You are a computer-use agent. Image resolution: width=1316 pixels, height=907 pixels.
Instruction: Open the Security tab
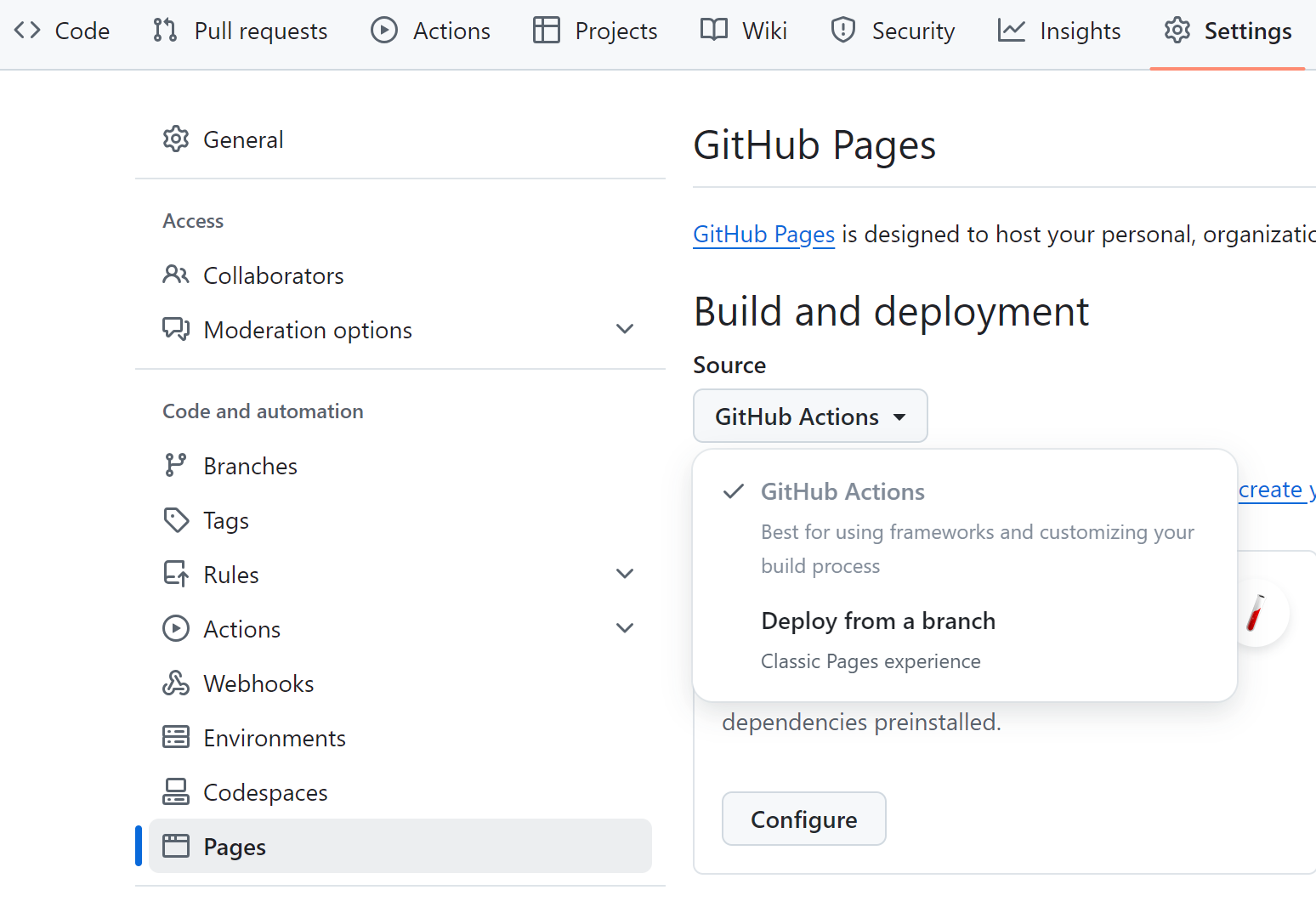[893, 31]
